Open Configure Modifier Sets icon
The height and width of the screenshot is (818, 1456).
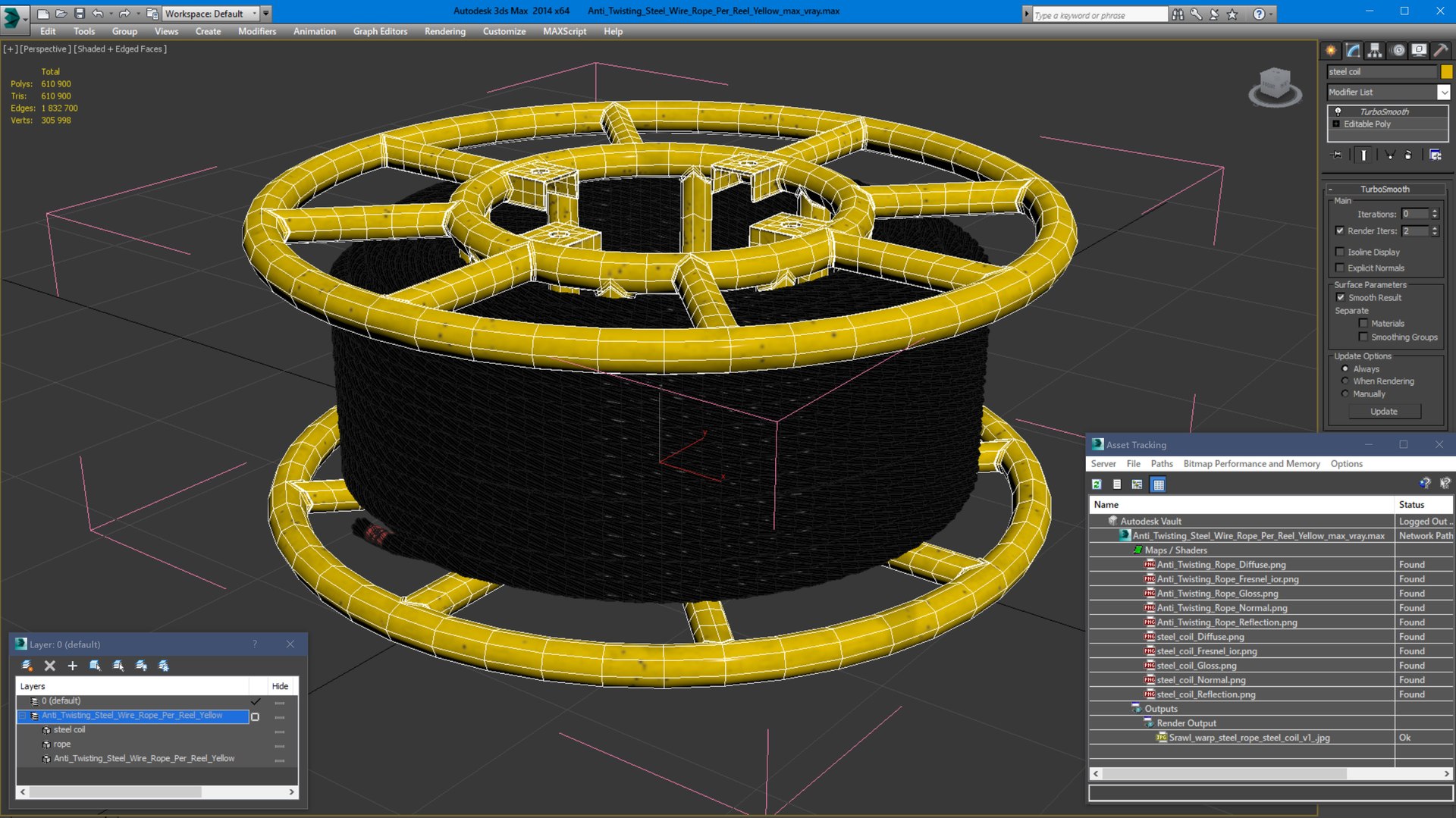point(1435,155)
